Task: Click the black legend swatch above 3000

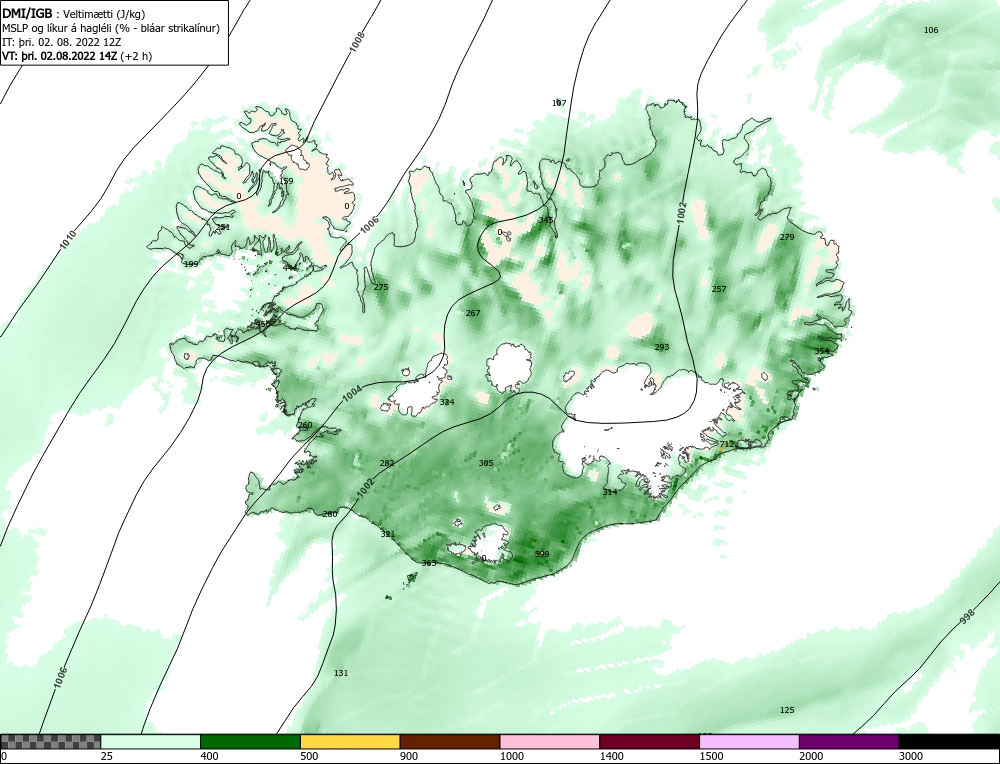Action: [x=949, y=742]
